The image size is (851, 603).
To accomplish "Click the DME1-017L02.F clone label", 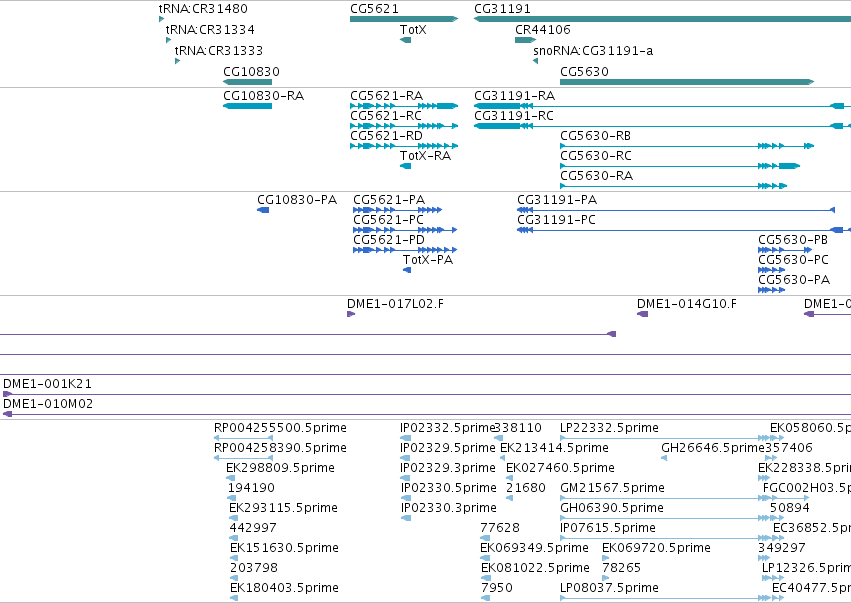I will click(396, 304).
